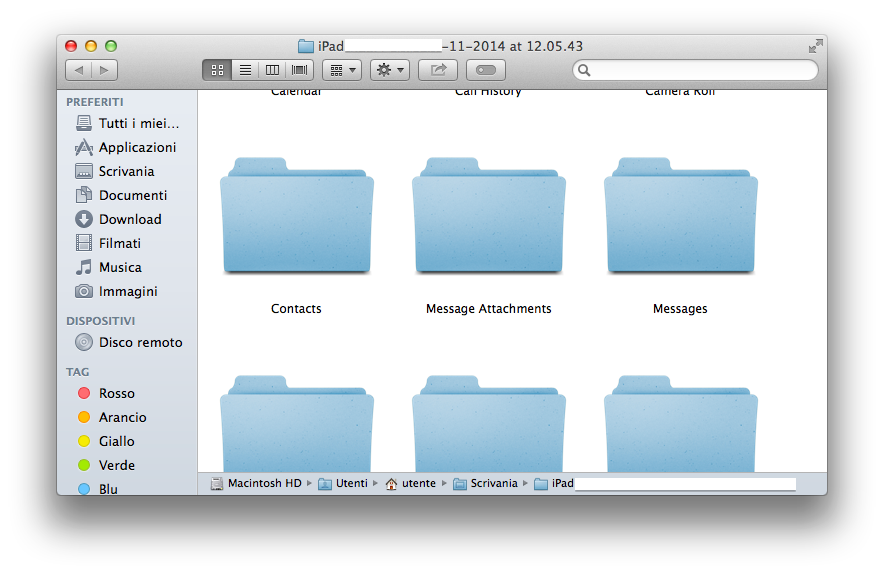
Task: Click Utenti in the path bar
Action: click(x=343, y=483)
